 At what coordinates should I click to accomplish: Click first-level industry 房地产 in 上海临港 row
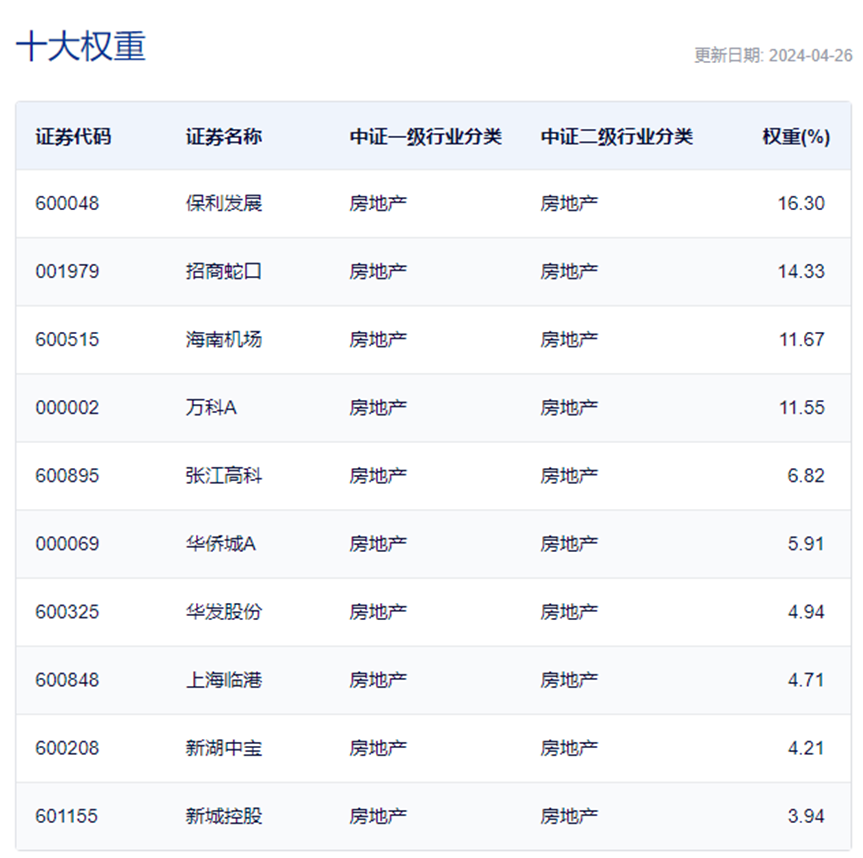click(x=378, y=680)
